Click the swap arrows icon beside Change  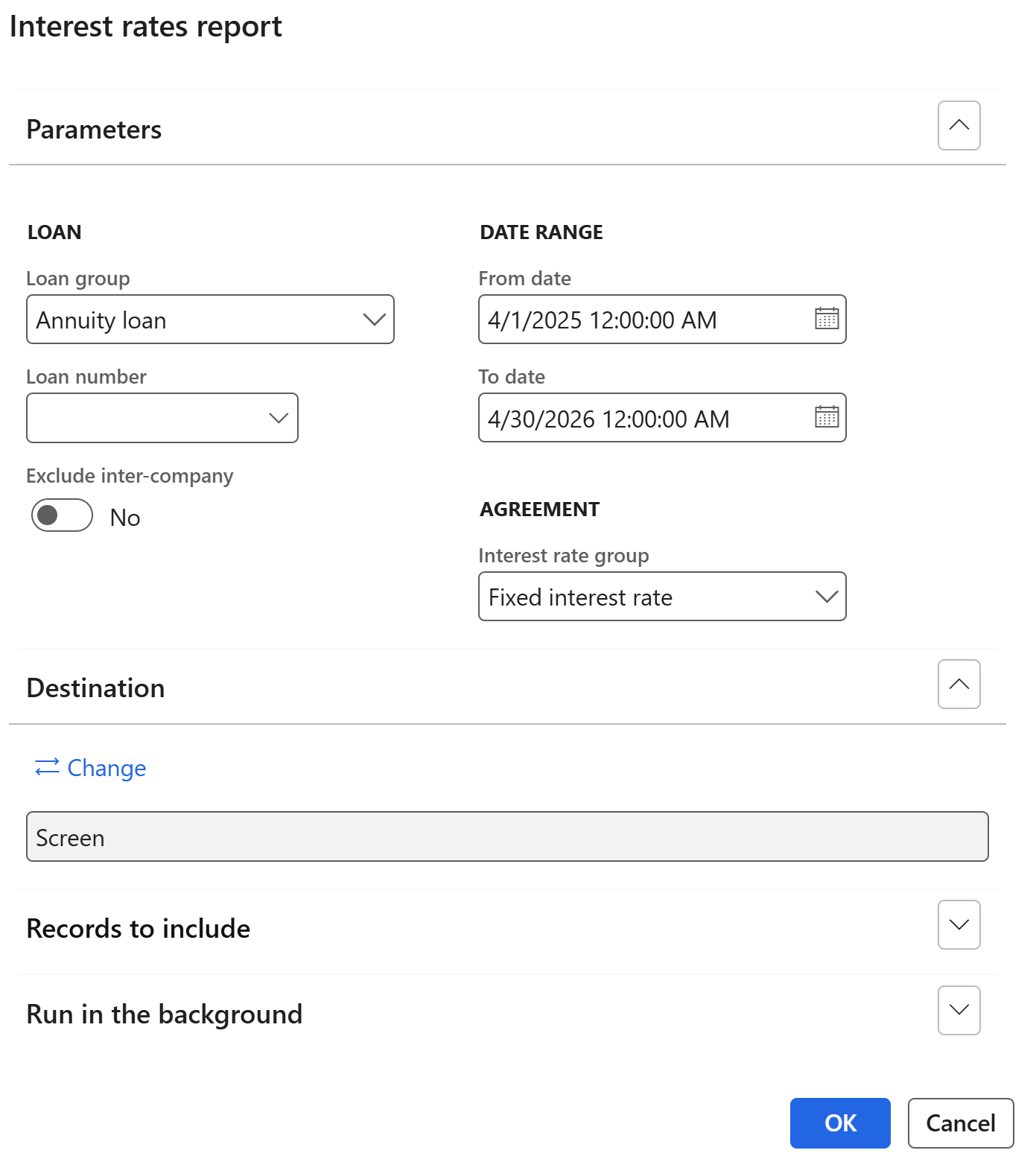pos(47,767)
